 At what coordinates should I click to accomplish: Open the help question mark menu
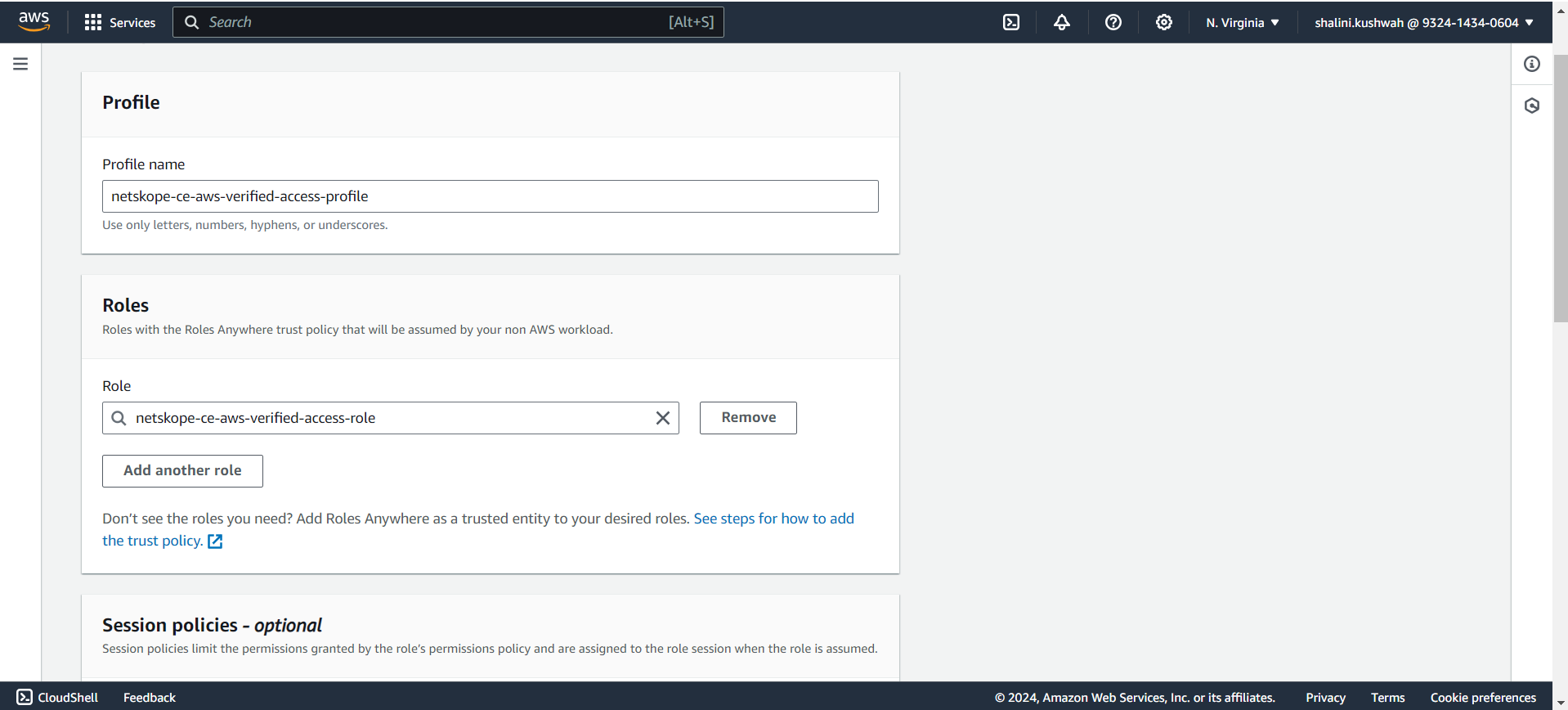1113,22
